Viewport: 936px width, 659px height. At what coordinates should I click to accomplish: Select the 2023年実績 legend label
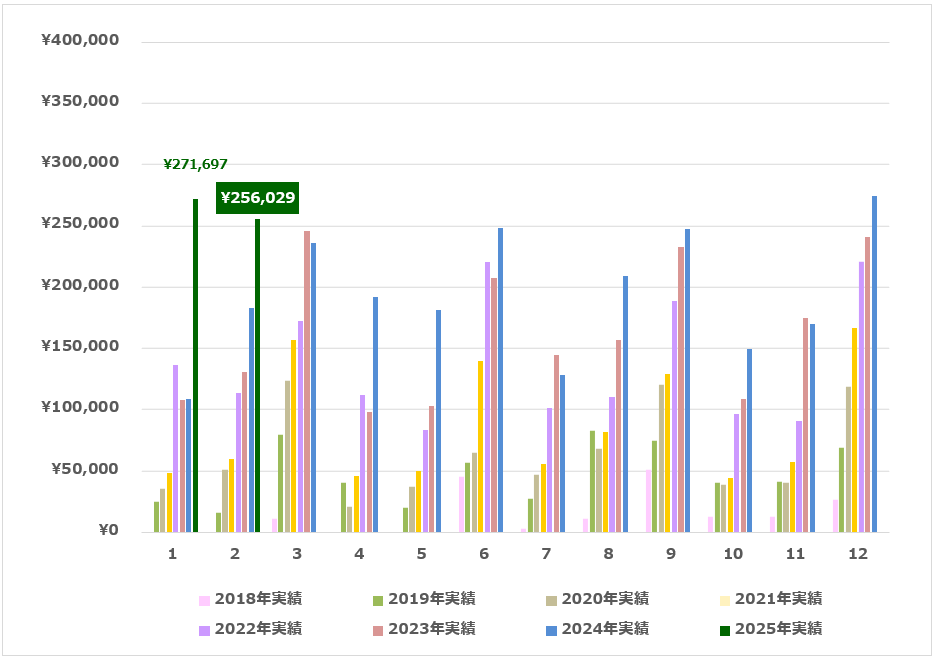click(x=432, y=629)
